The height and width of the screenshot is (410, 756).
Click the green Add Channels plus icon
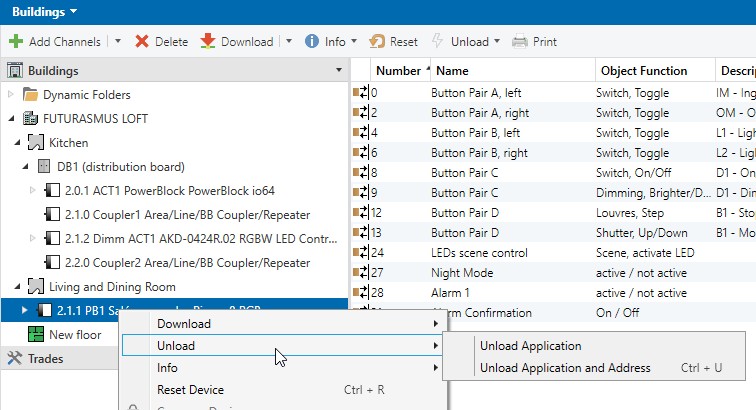[15, 42]
